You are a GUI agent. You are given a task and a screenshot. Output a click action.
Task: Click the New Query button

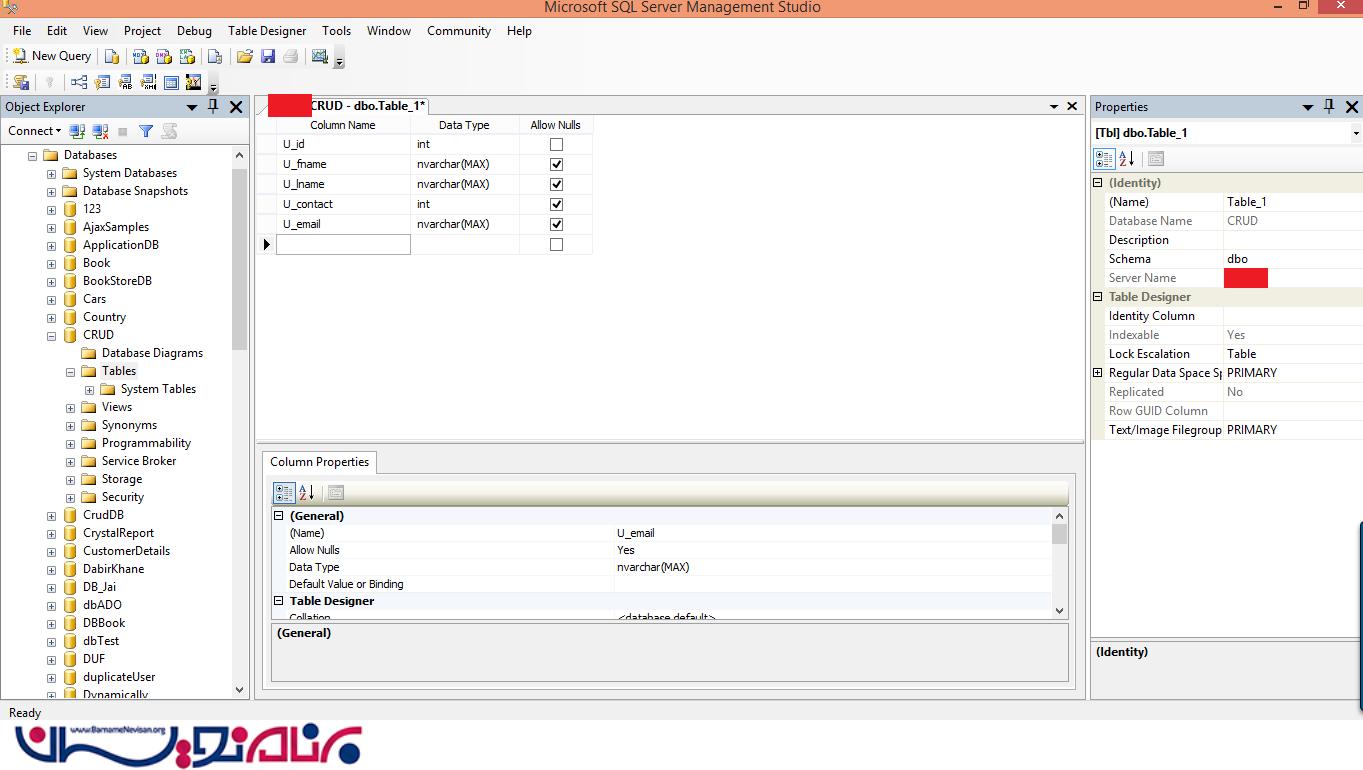[x=51, y=56]
